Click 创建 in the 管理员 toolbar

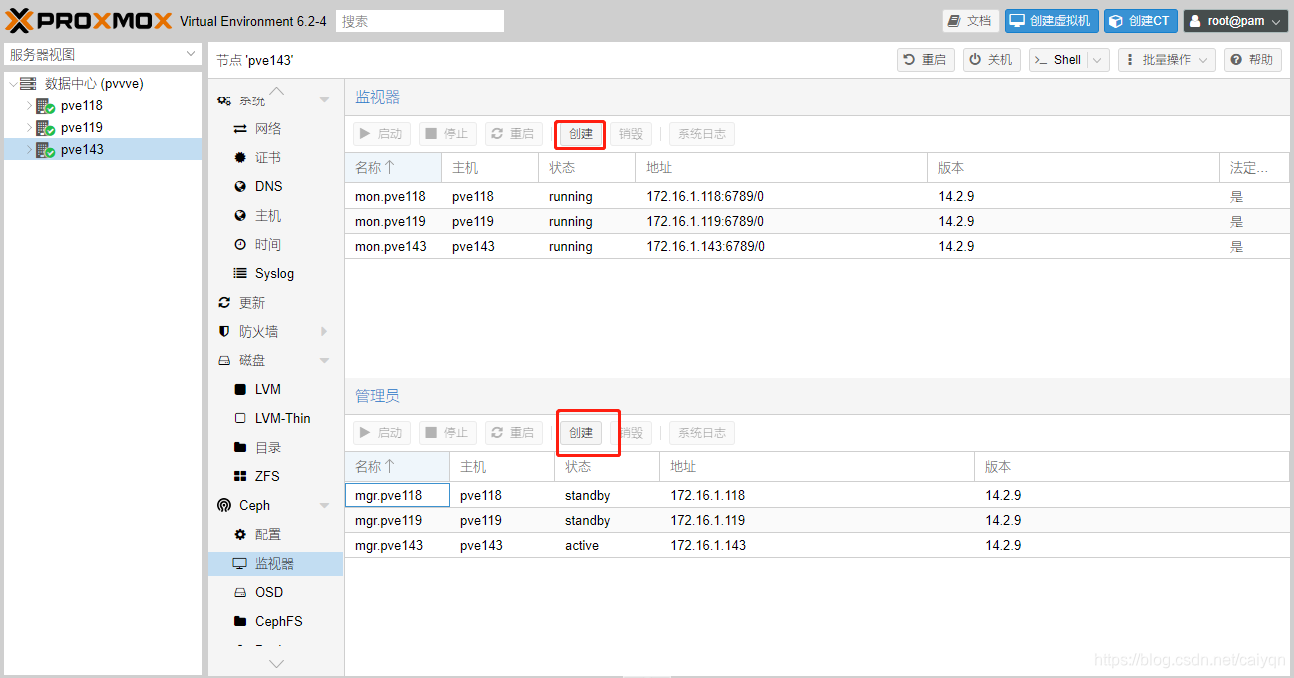(581, 433)
